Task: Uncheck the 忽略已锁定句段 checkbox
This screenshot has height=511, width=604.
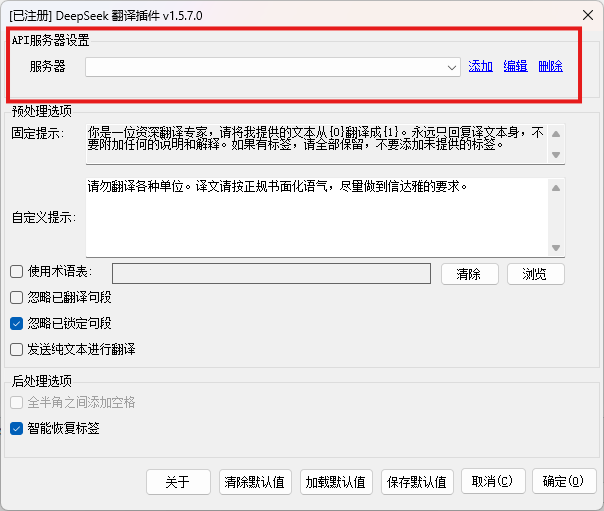Action: coord(17,324)
